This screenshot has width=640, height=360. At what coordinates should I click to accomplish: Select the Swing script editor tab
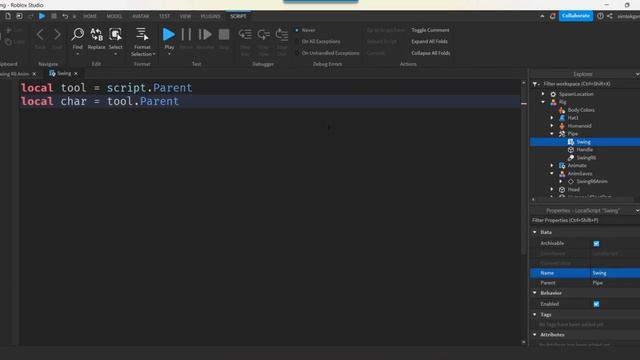(64, 73)
